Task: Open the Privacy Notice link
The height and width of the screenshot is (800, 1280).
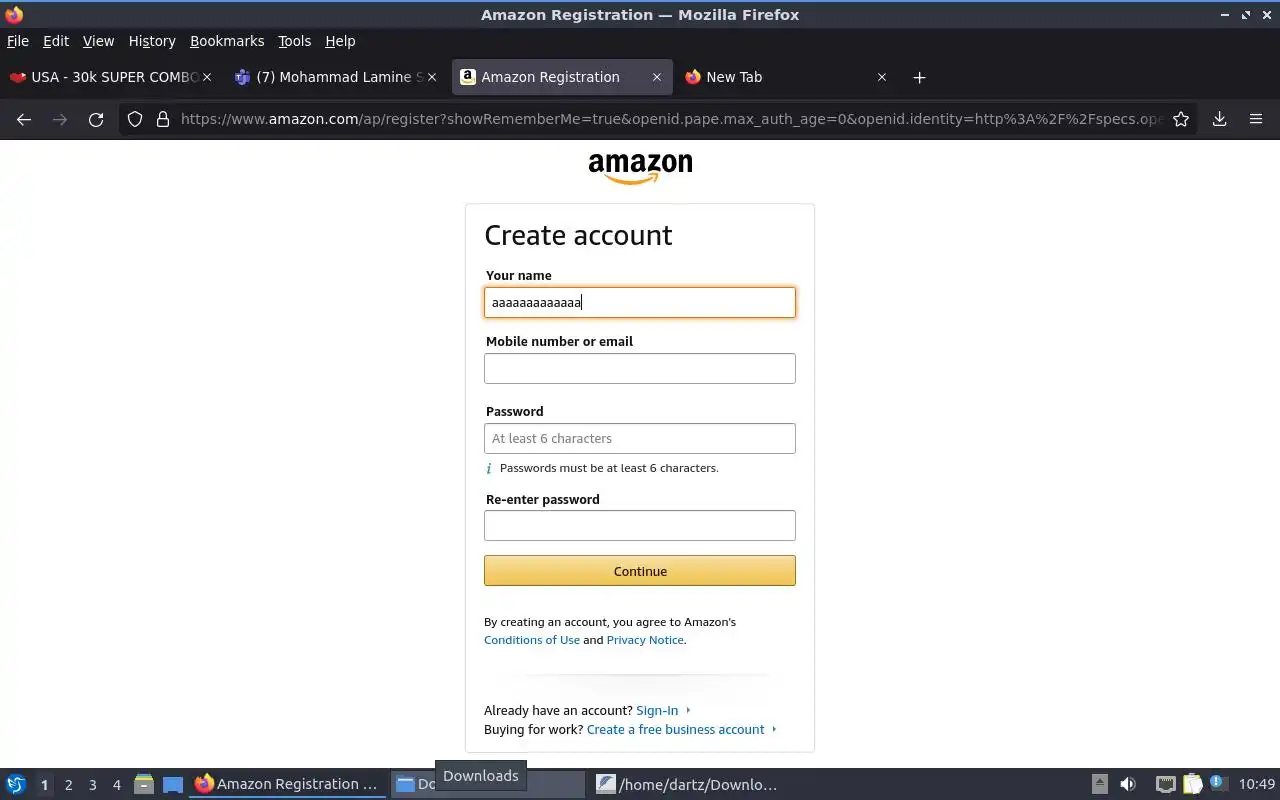Action: click(x=645, y=640)
